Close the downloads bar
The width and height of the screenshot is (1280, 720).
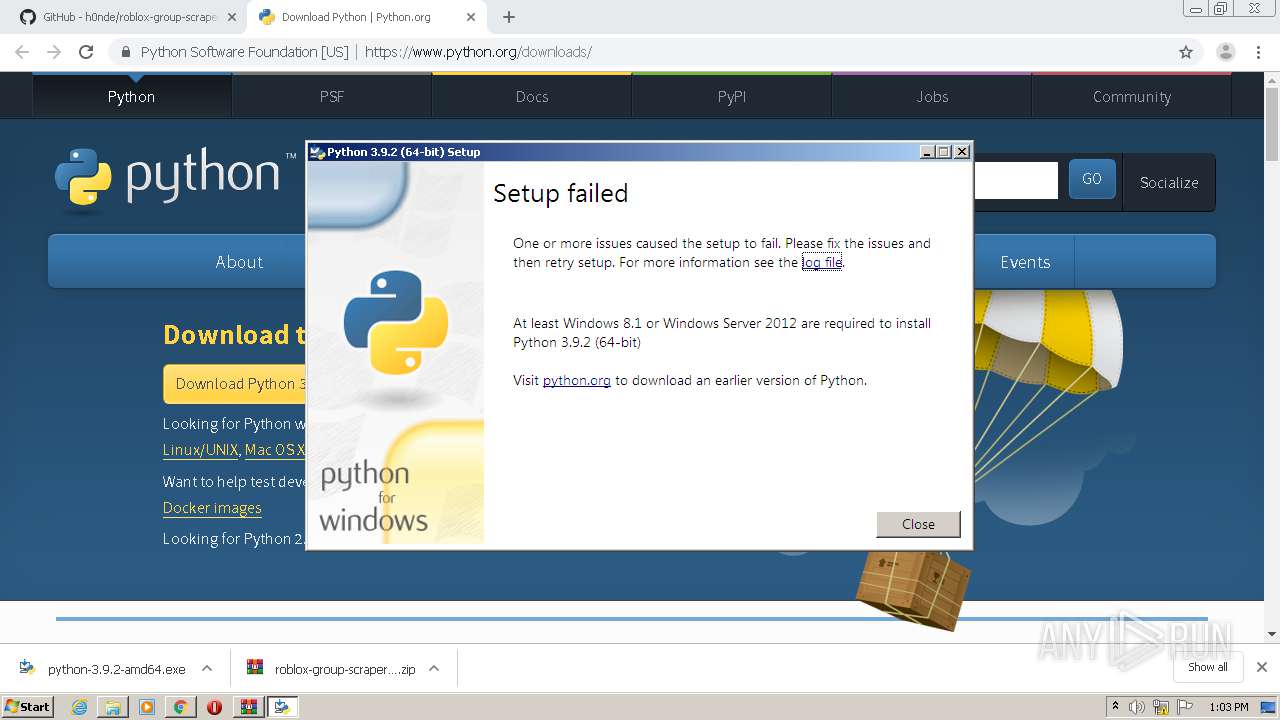[1262, 667]
